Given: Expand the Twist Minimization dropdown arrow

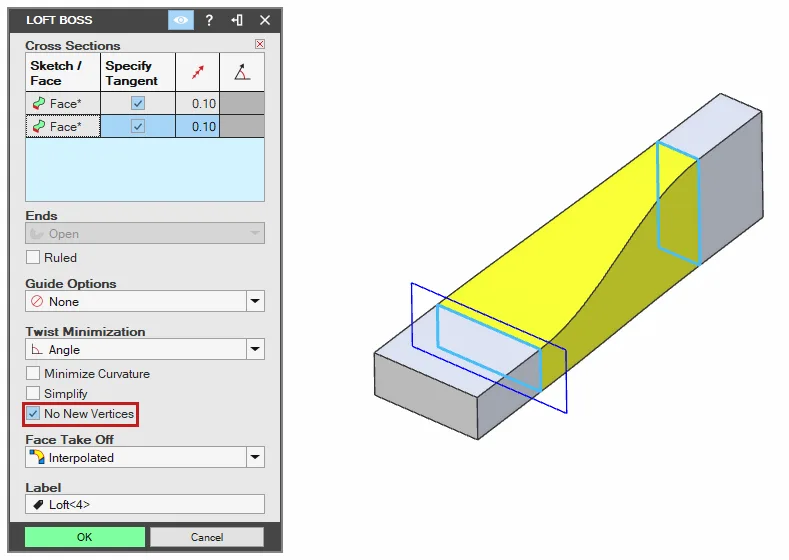Looking at the screenshot, I should (x=255, y=349).
